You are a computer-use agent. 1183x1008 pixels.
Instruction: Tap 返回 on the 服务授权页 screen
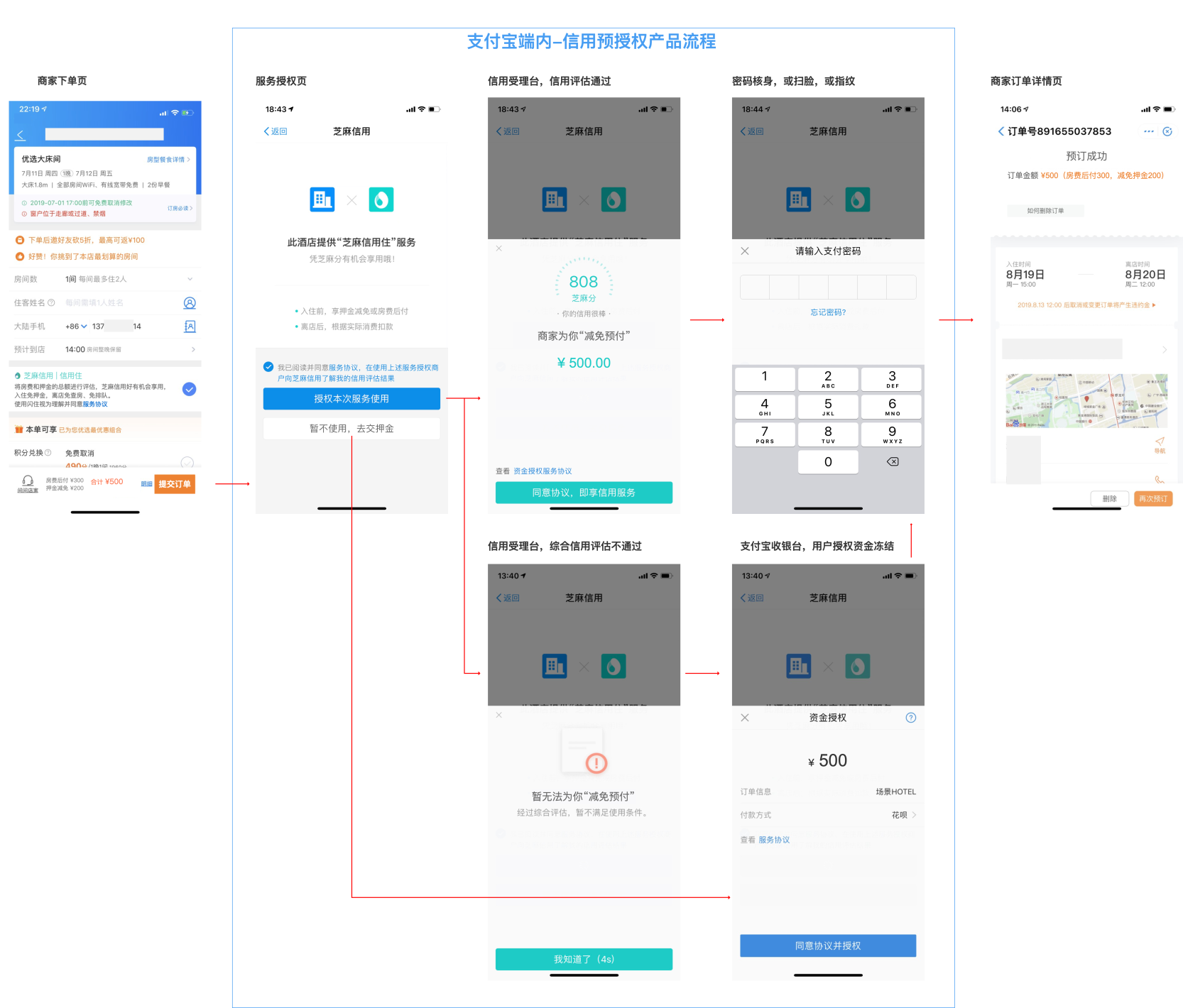click(276, 131)
